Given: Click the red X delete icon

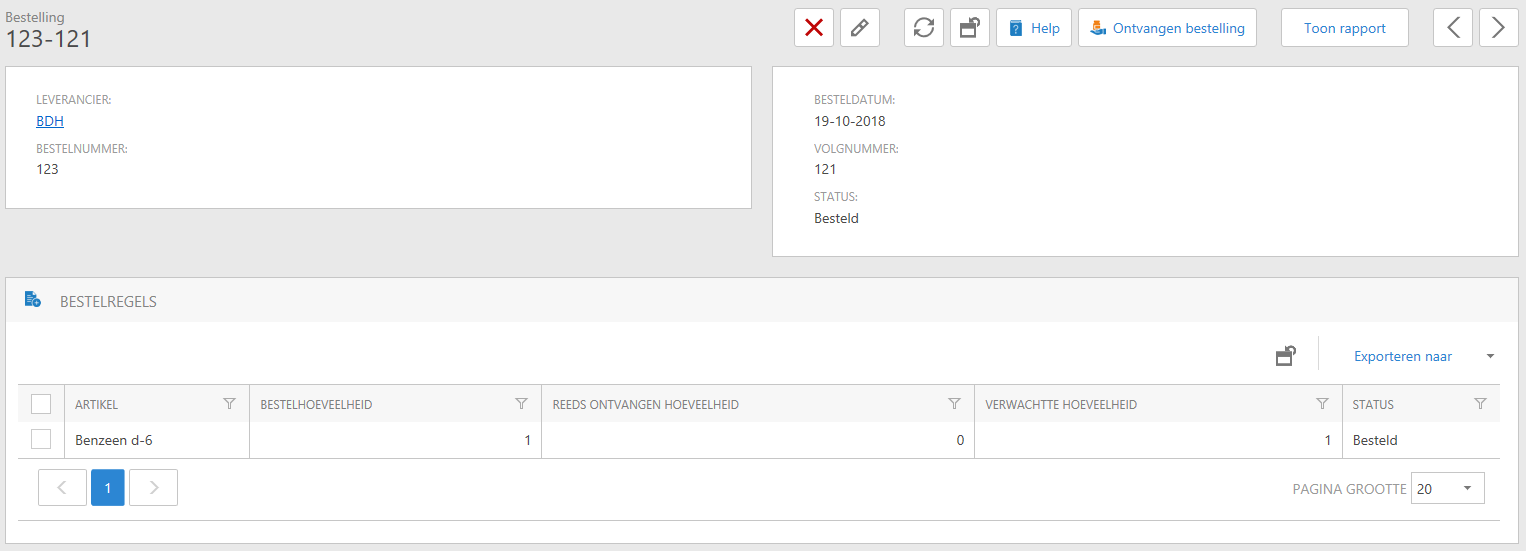Looking at the screenshot, I should pyautogui.click(x=813, y=28).
